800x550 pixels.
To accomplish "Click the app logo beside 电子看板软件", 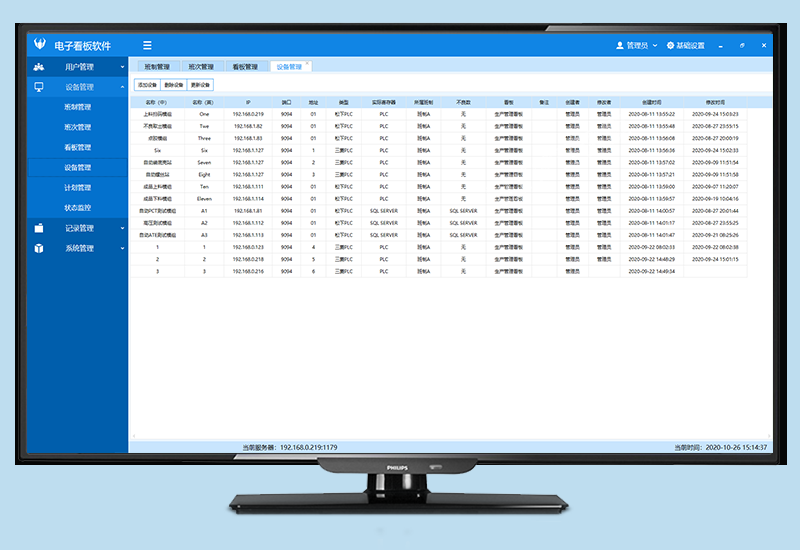I will [x=39, y=45].
